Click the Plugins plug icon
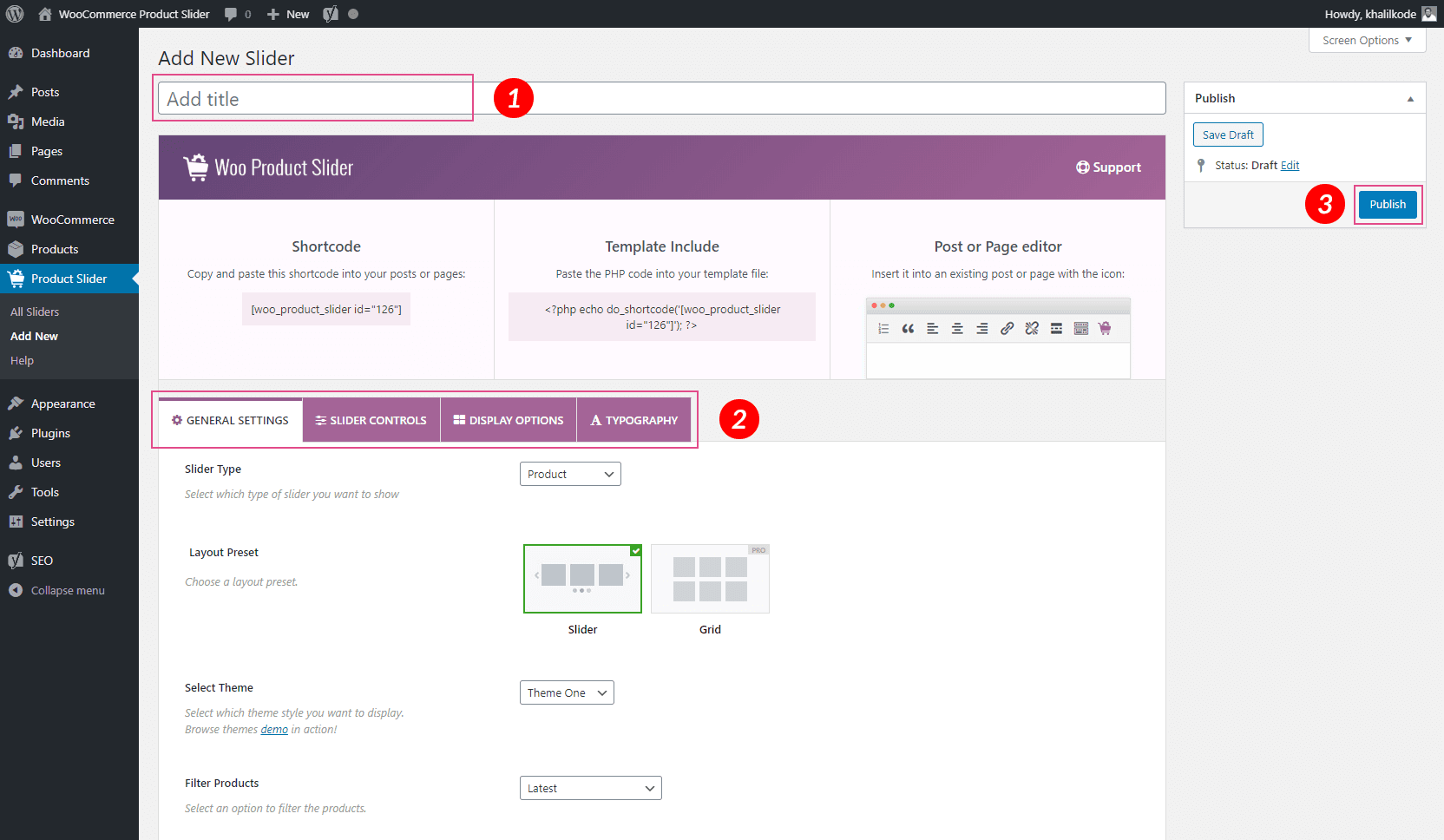The width and height of the screenshot is (1444, 840). (x=16, y=433)
